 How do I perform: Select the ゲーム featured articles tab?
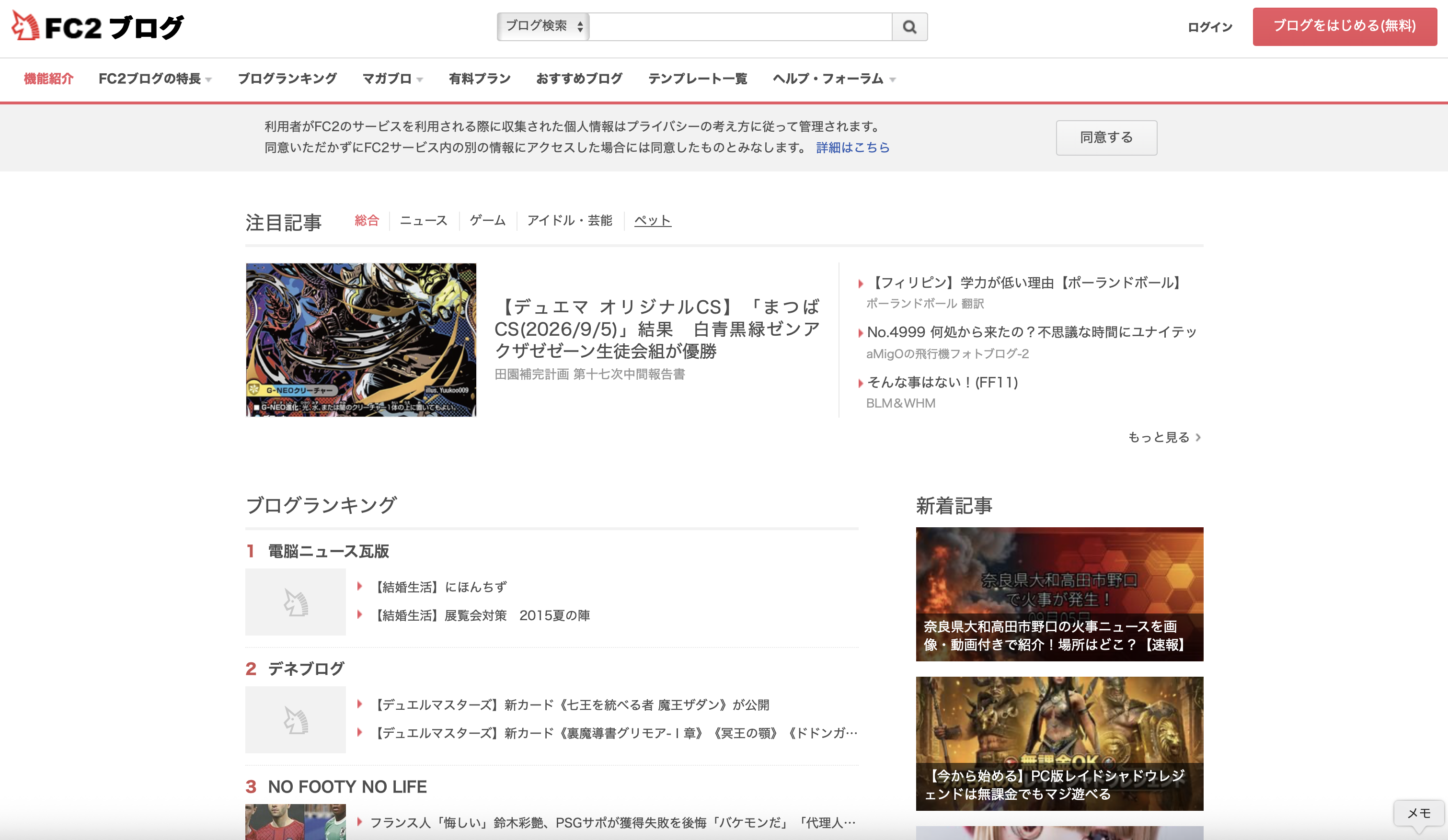(487, 220)
